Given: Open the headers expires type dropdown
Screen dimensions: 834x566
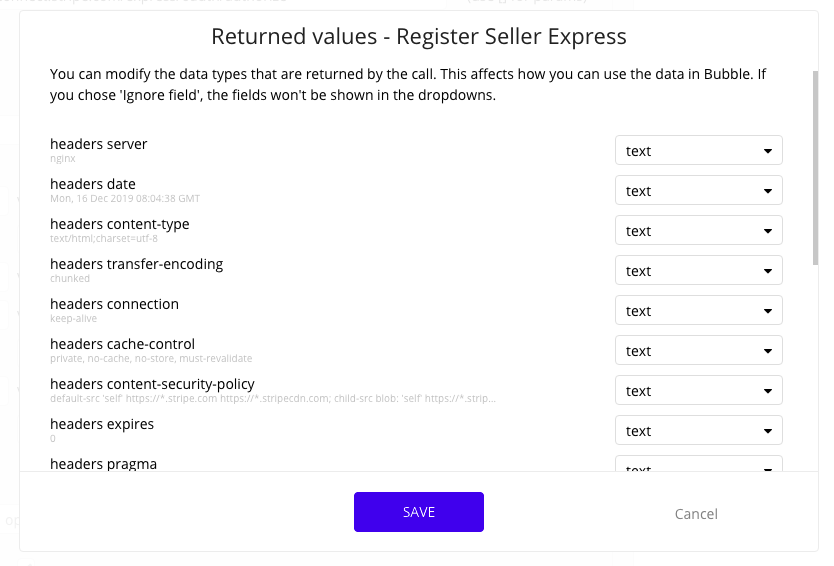Looking at the screenshot, I should pyautogui.click(x=698, y=431).
